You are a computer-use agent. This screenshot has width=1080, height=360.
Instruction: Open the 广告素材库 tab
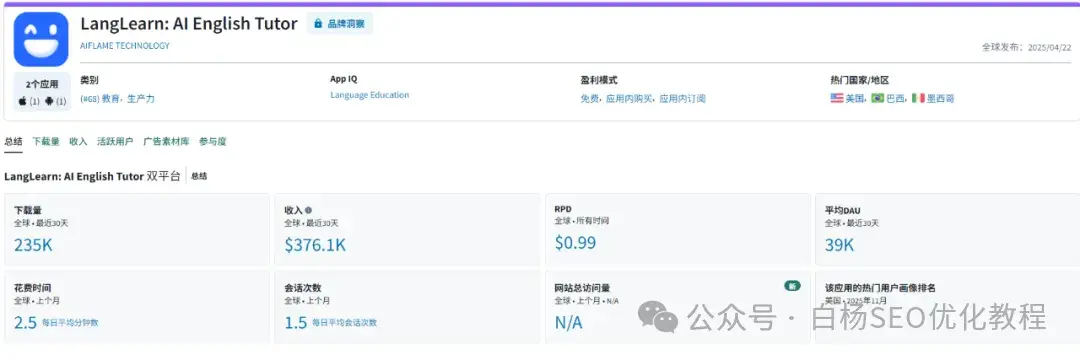166,141
